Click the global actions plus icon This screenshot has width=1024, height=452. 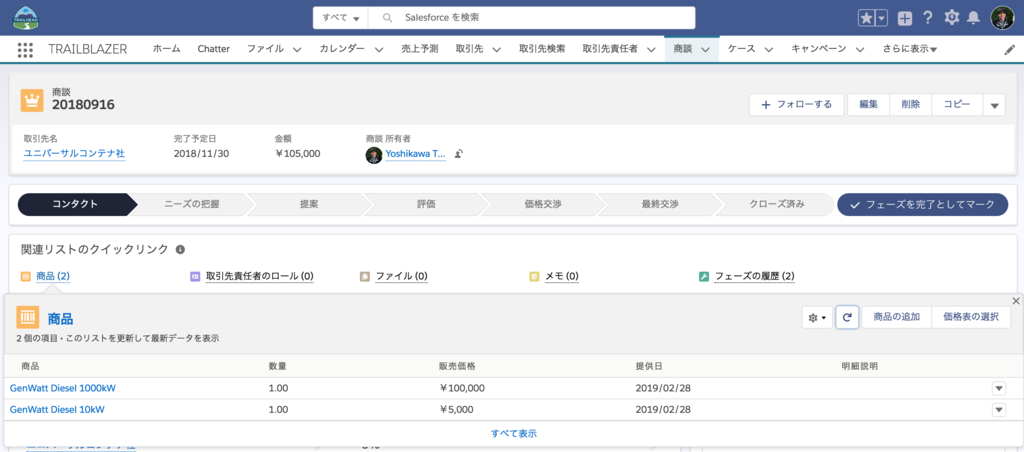905,18
